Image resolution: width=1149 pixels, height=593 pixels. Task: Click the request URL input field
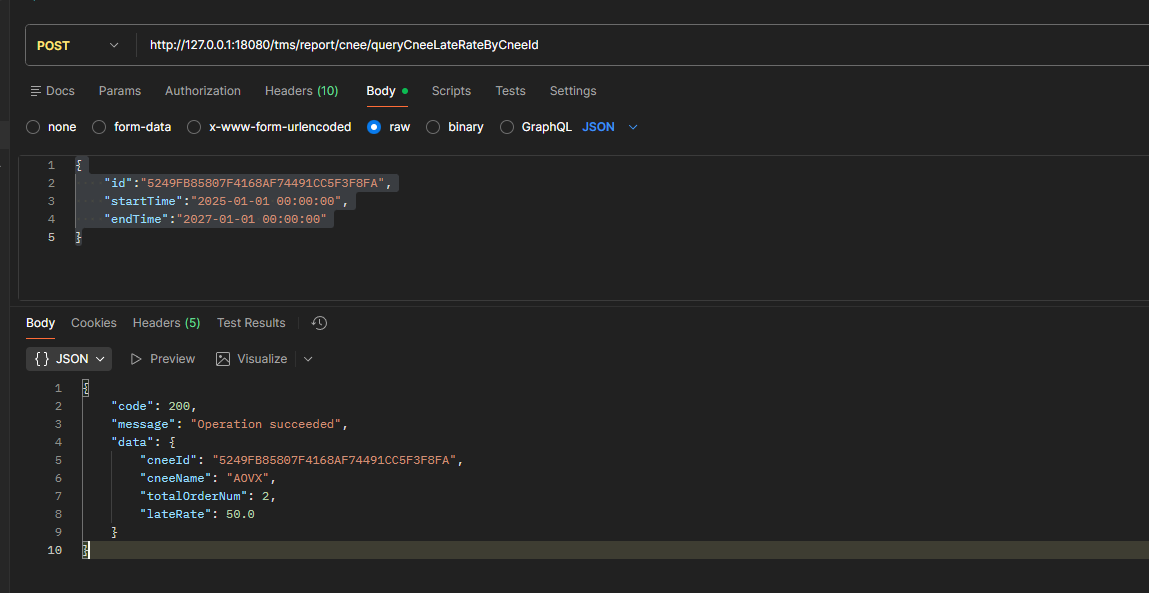[640, 45]
